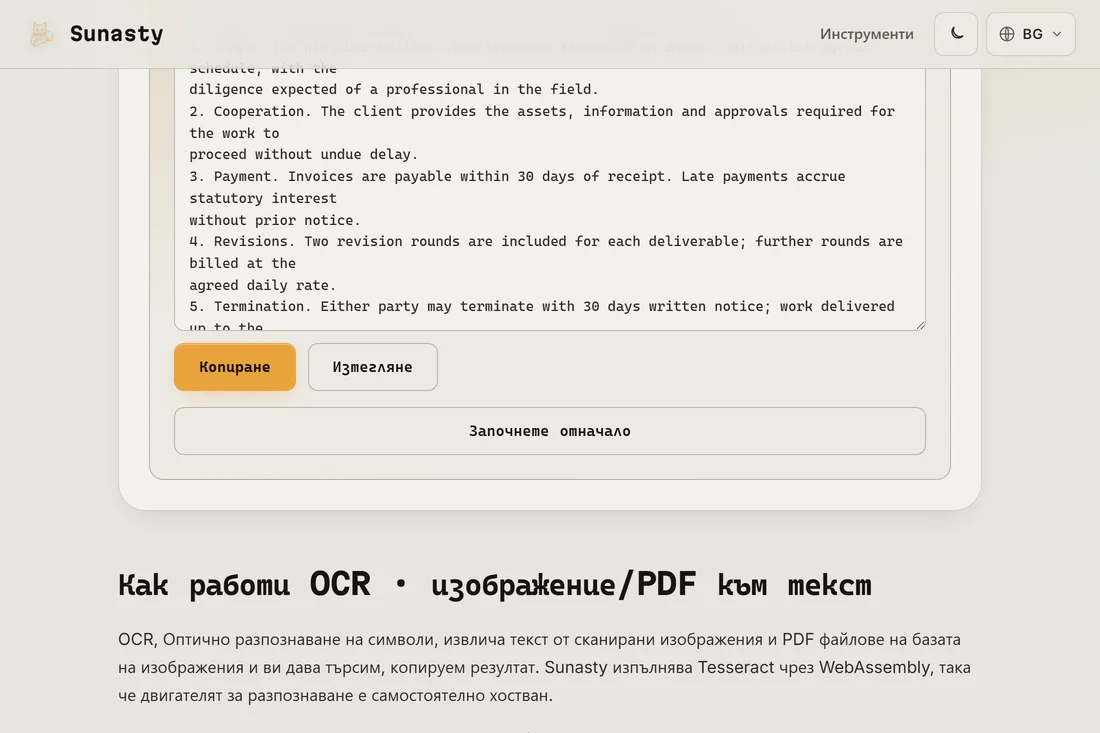Viewport: 1100px width, 733px height.
Task: Click the line '4. Revisions. Two revision rounds'
Action: coord(546,241)
